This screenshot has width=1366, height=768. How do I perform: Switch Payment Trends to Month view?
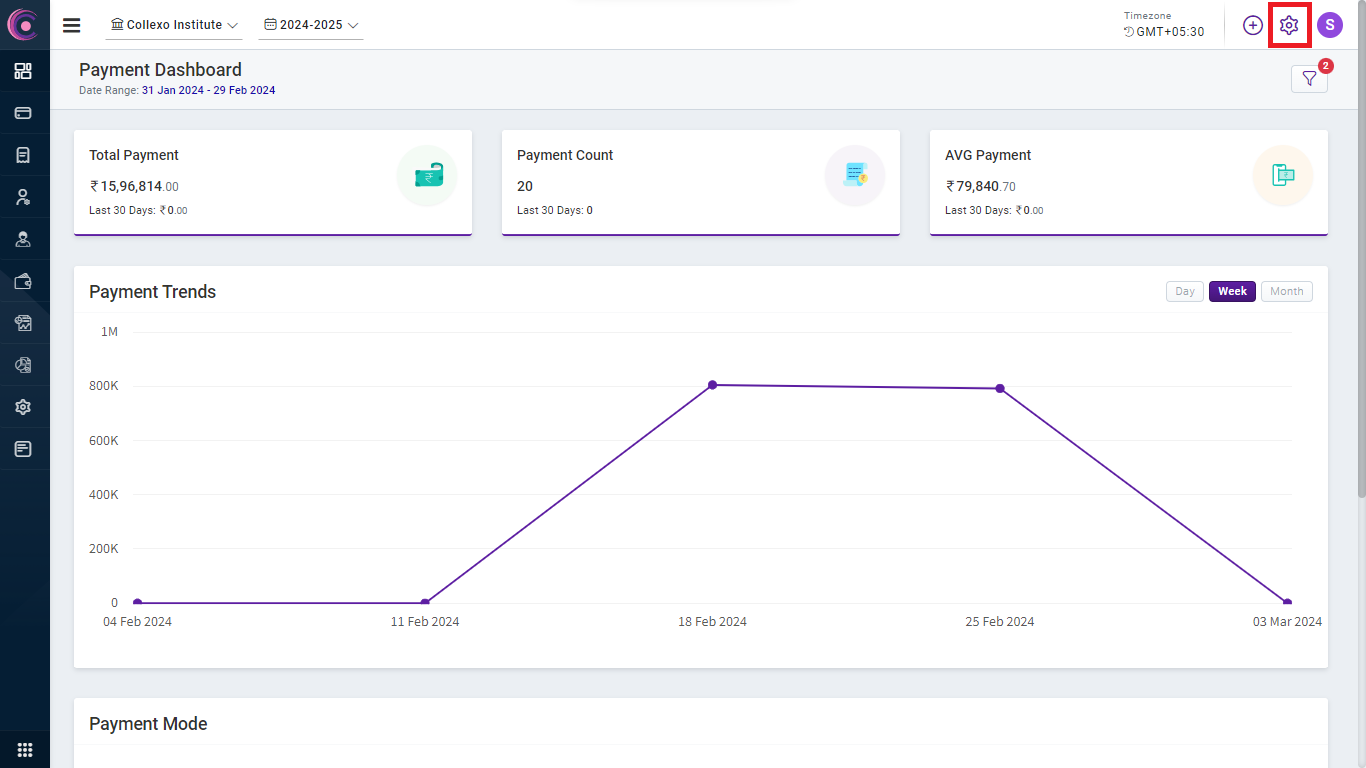click(x=1286, y=291)
